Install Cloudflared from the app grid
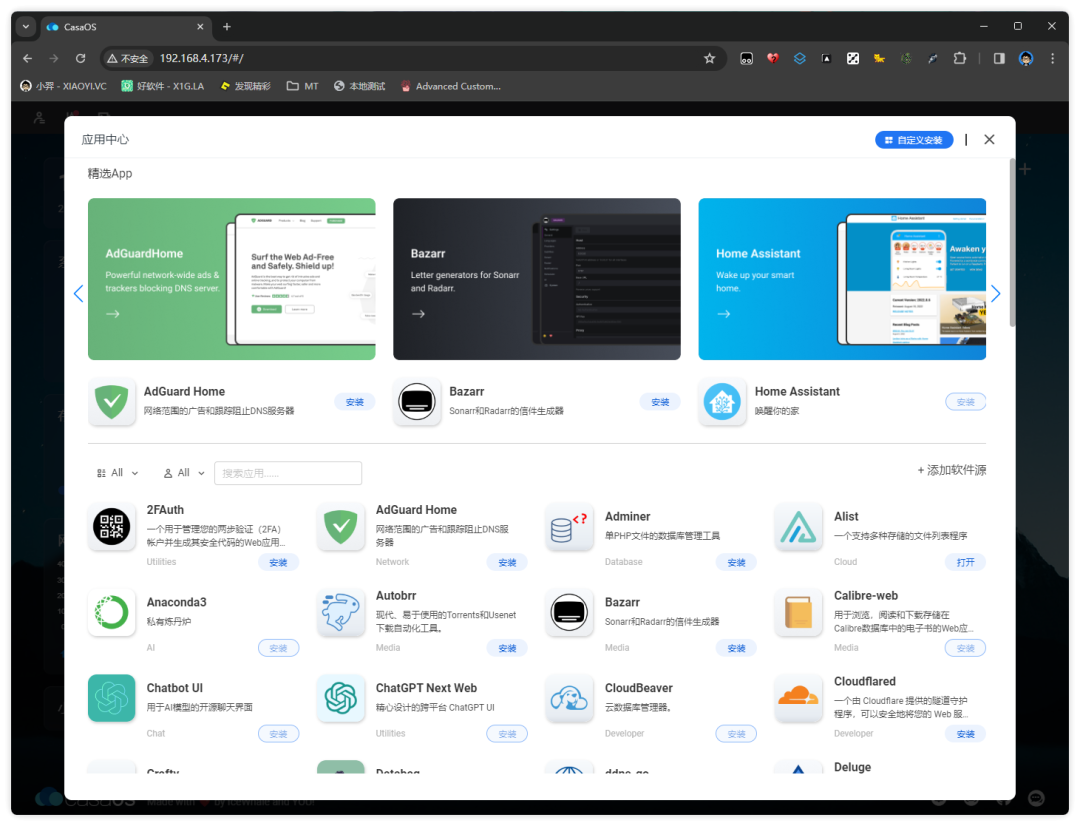 pyautogui.click(x=966, y=734)
